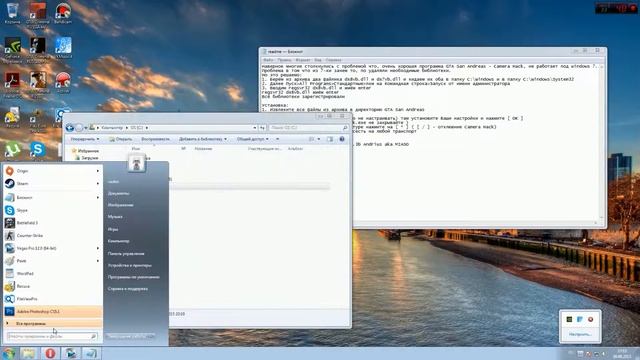Click Настроить in the tray overflow popup
The width and height of the screenshot is (640, 360).
pyautogui.click(x=580, y=334)
